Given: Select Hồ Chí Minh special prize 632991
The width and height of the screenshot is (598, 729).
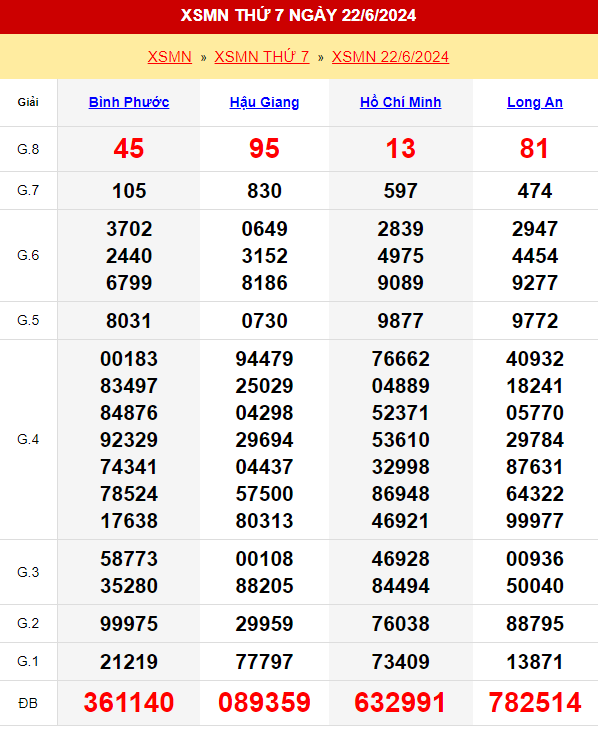Looking at the screenshot, I should click(400, 702).
